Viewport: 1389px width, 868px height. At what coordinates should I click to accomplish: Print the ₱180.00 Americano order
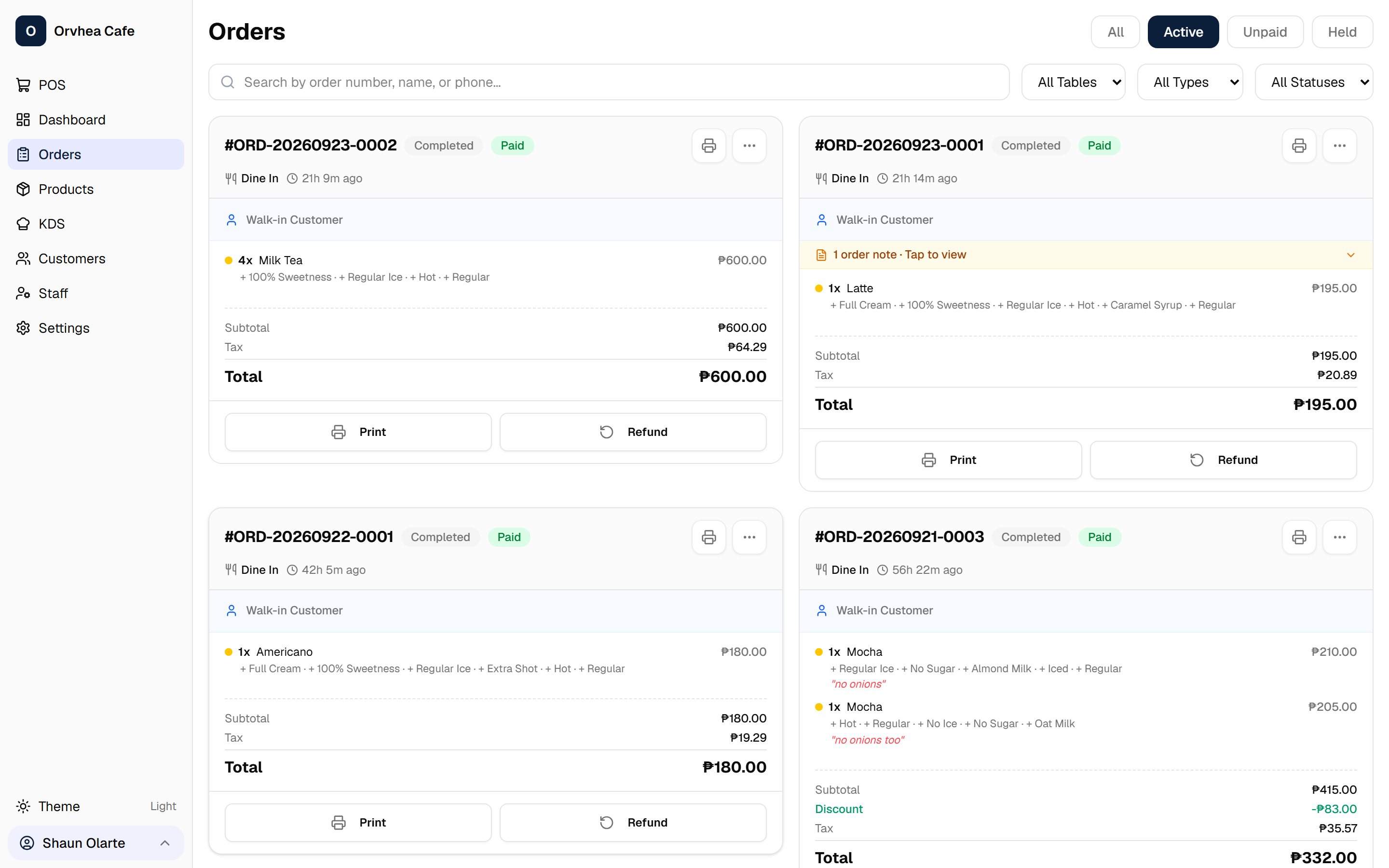click(x=358, y=823)
